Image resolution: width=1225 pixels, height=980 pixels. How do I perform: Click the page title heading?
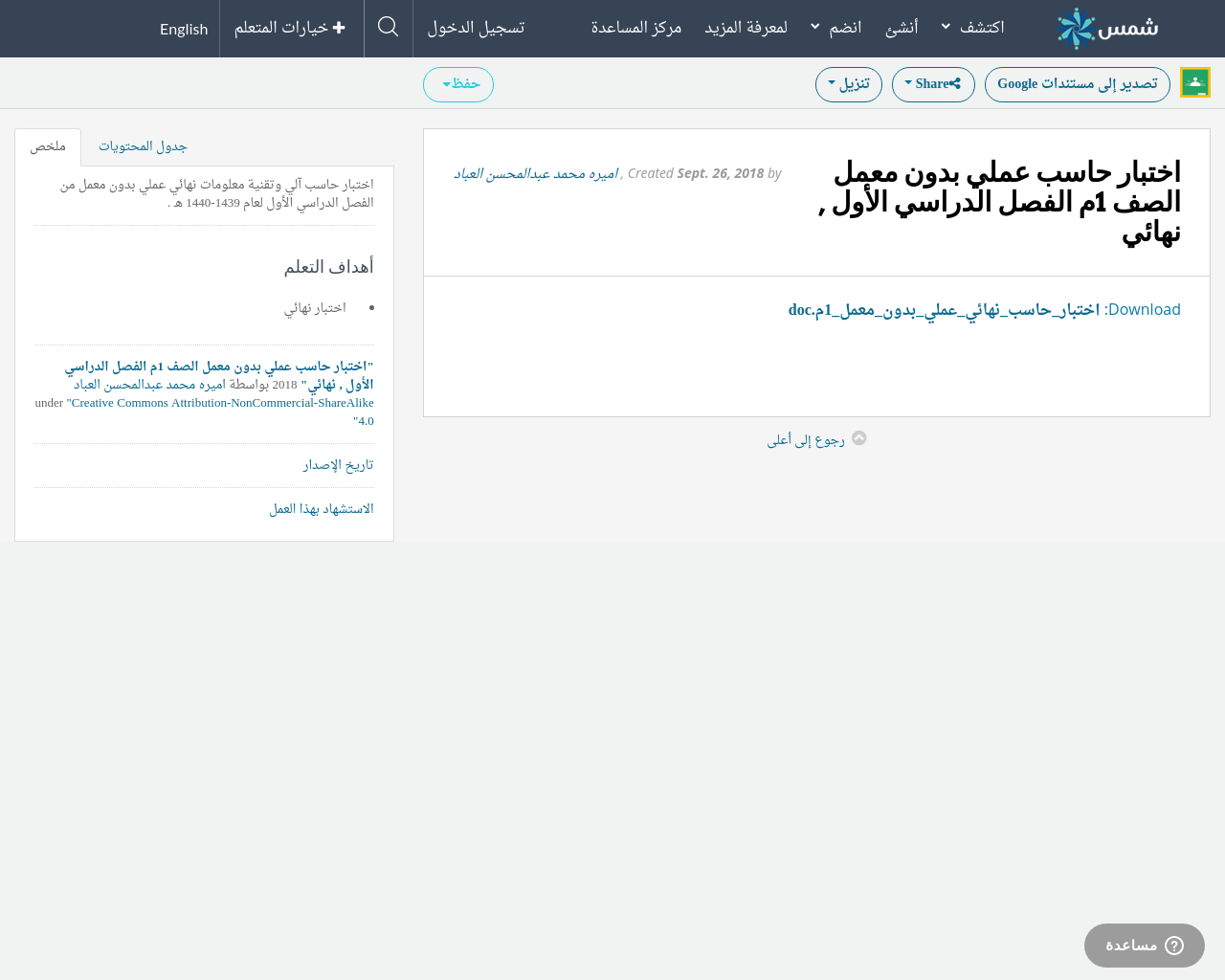1000,202
